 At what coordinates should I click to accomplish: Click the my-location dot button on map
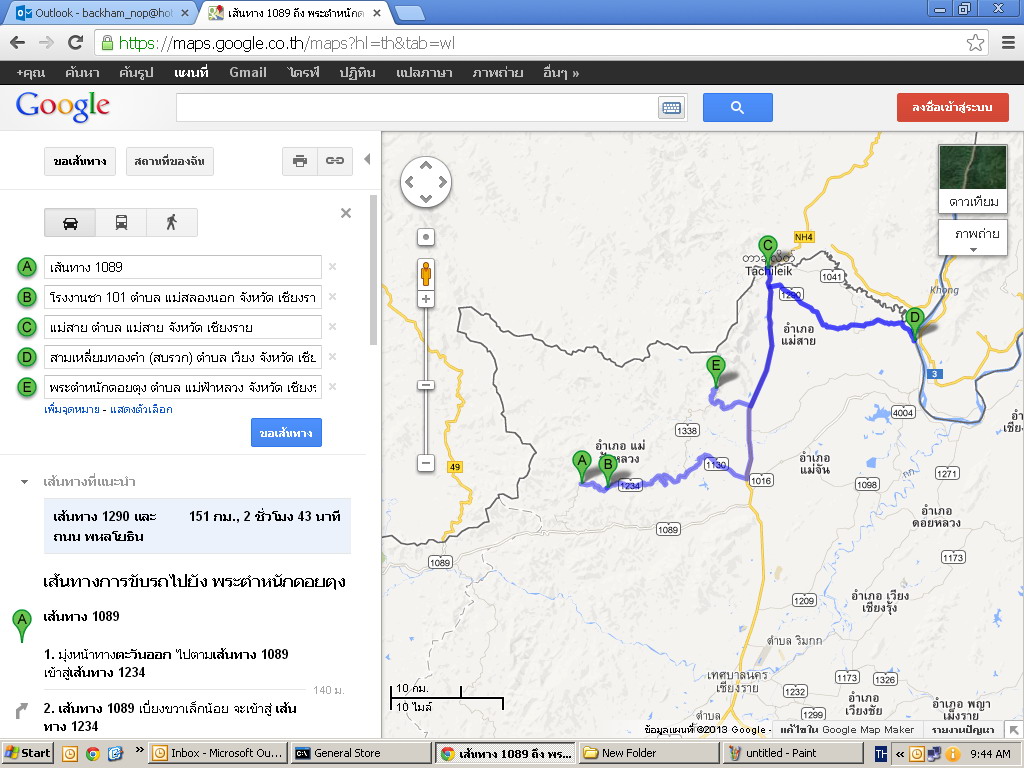(426, 237)
